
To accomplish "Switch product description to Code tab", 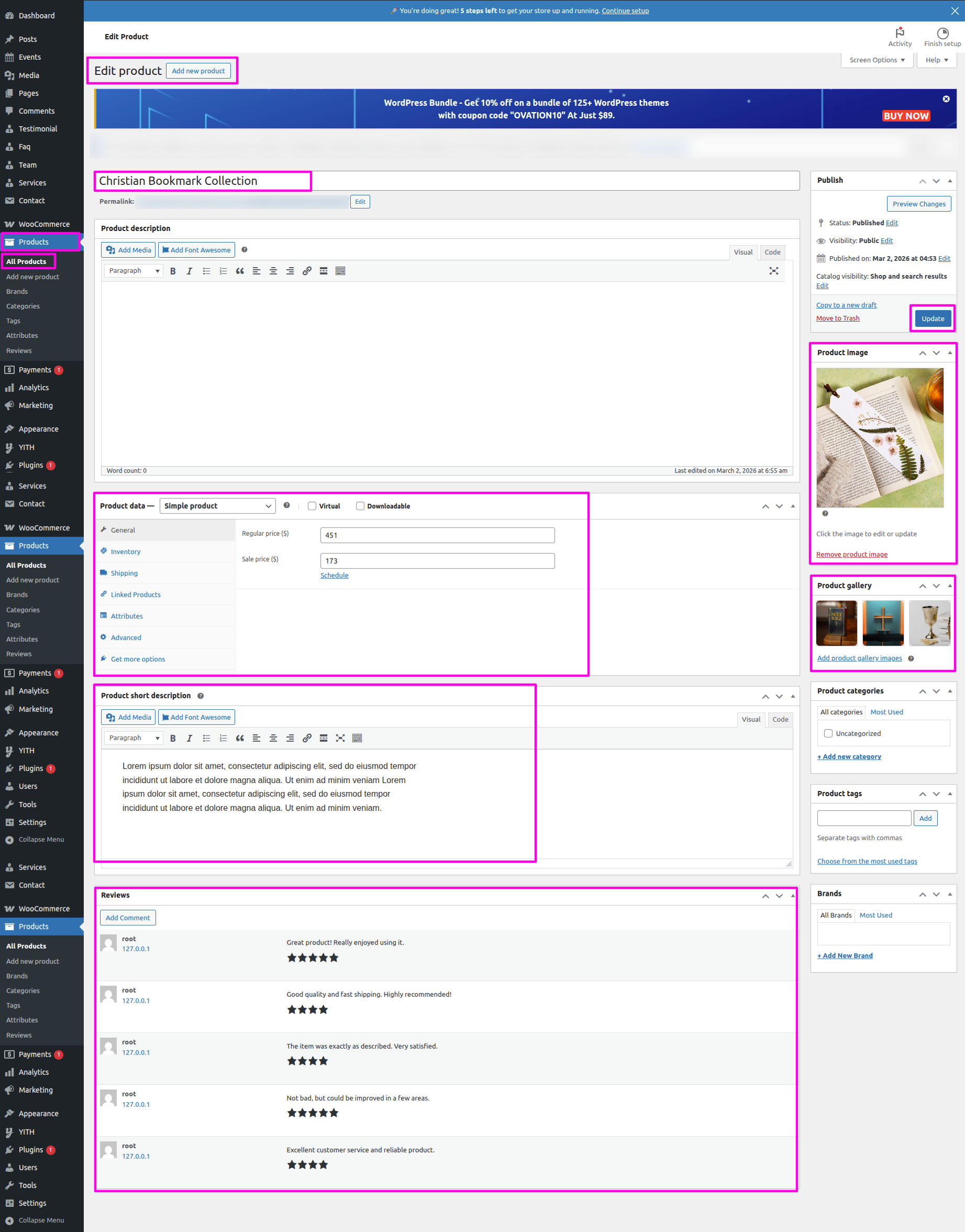I will (772, 252).
